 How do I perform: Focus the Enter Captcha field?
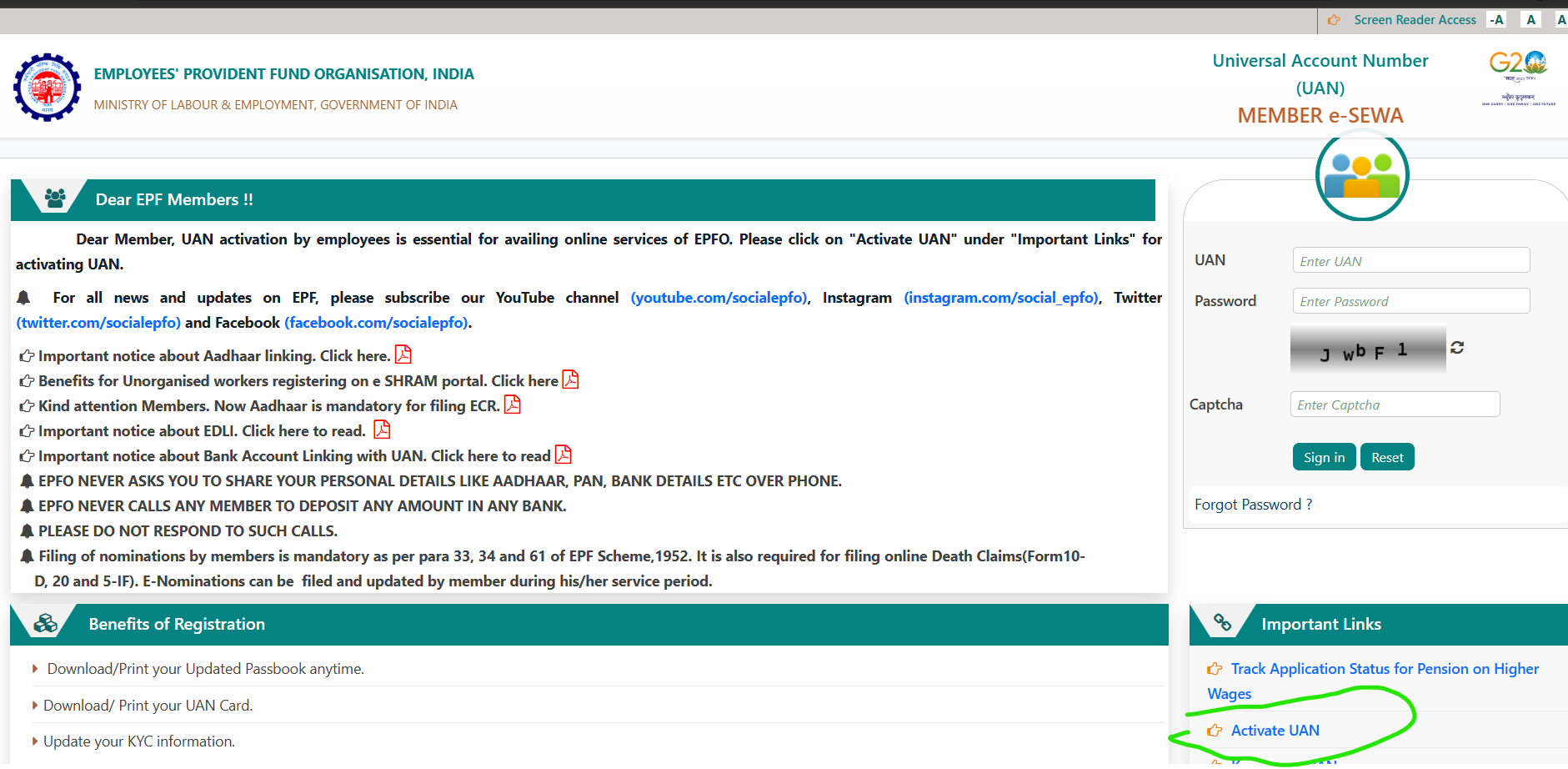click(x=1395, y=405)
